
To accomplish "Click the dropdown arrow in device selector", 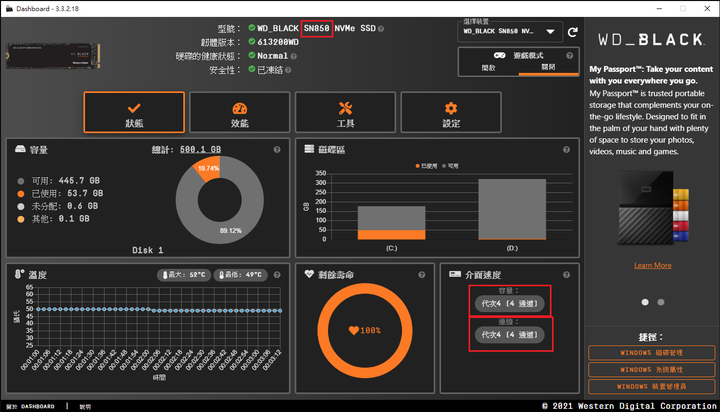I will pos(550,32).
